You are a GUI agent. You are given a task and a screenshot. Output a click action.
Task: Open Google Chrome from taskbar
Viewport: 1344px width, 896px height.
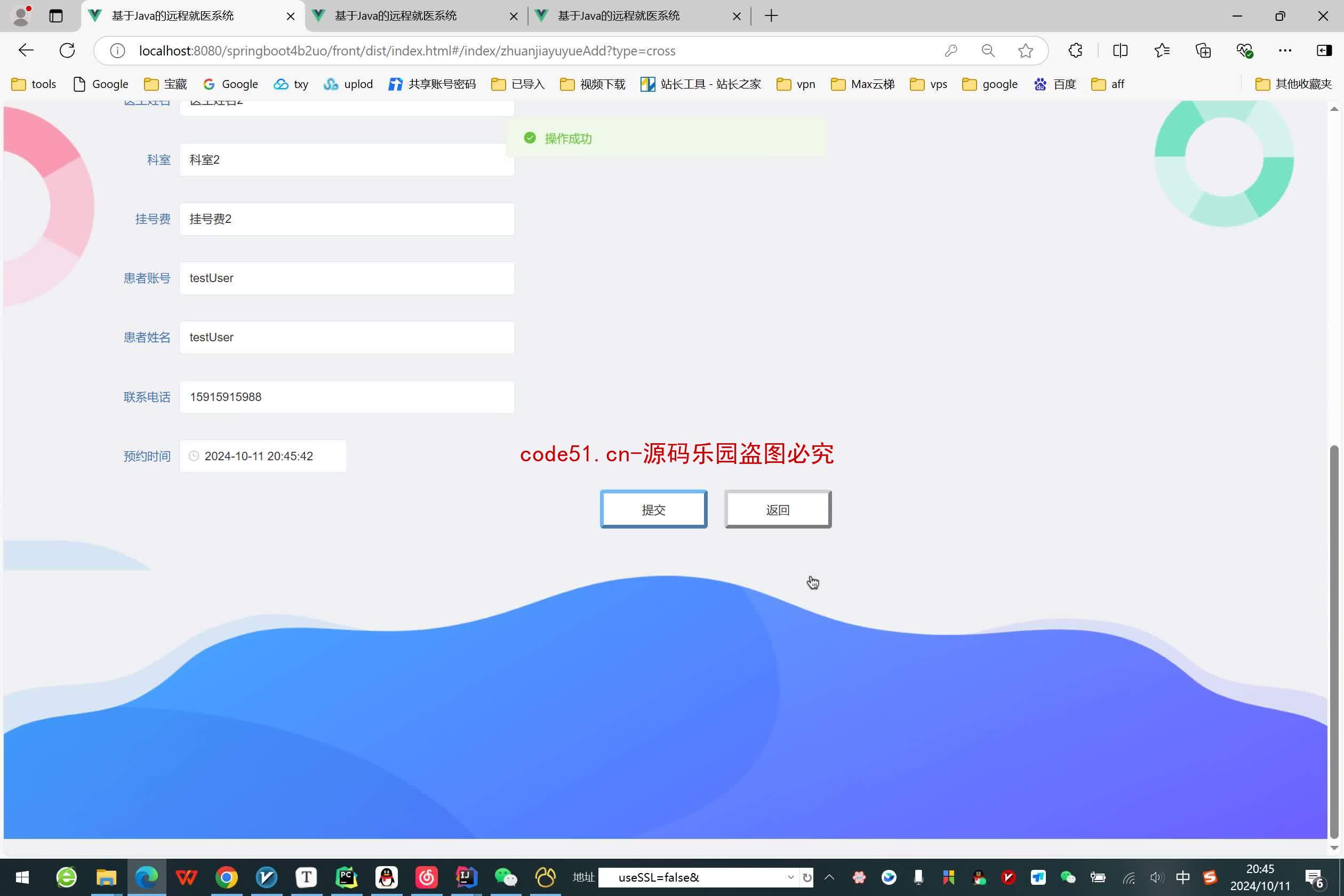(226, 877)
